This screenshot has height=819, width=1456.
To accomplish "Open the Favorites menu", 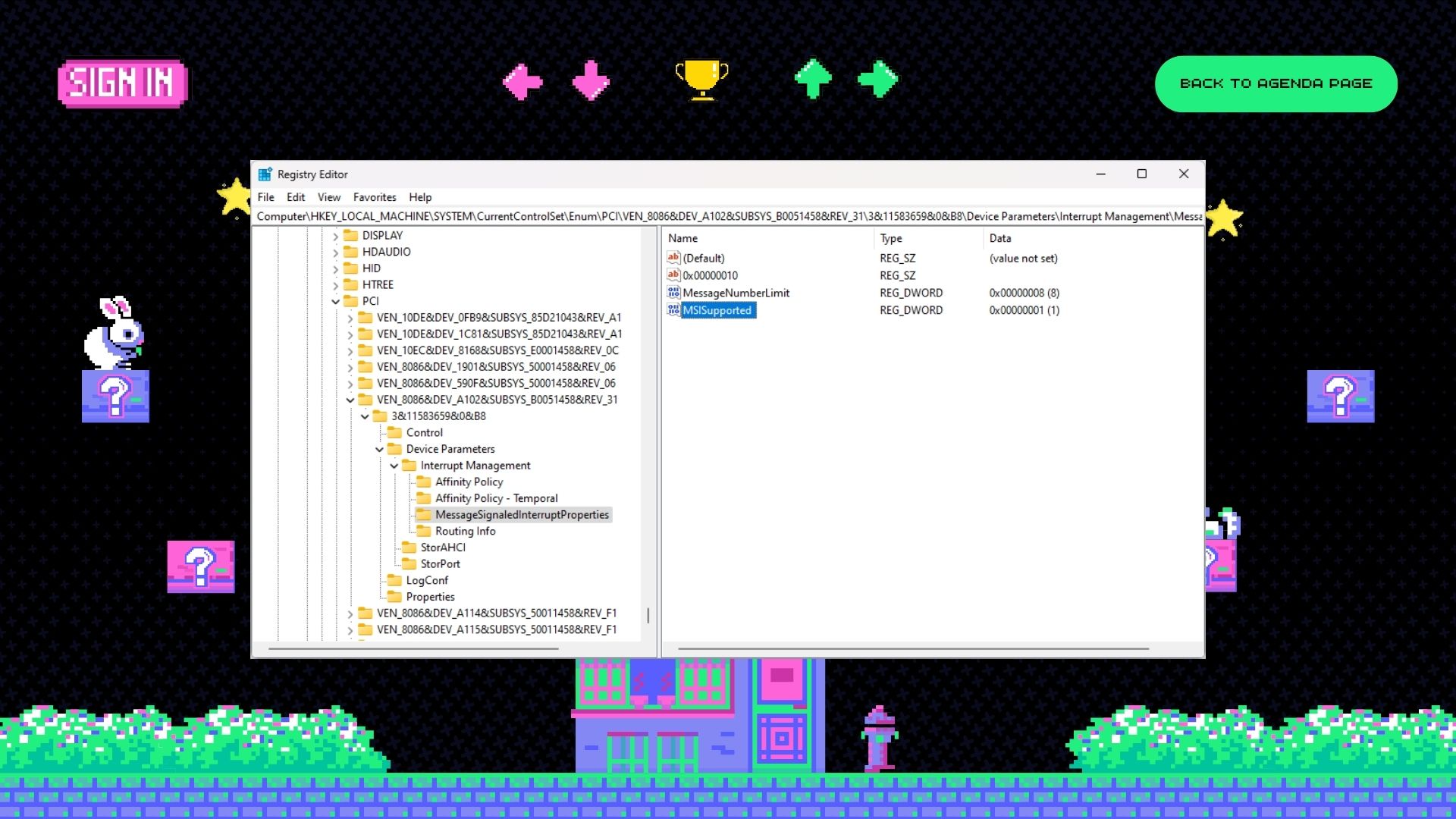I will point(375,197).
